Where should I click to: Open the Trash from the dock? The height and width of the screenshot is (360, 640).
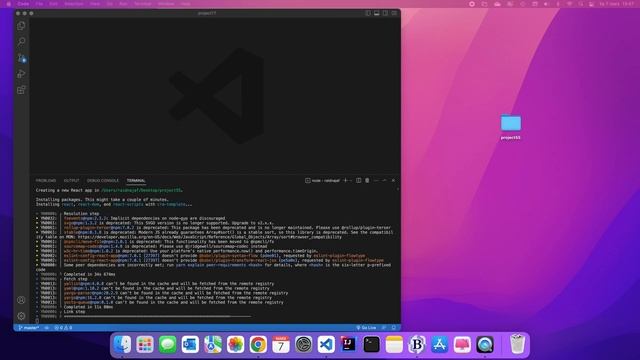coord(518,344)
